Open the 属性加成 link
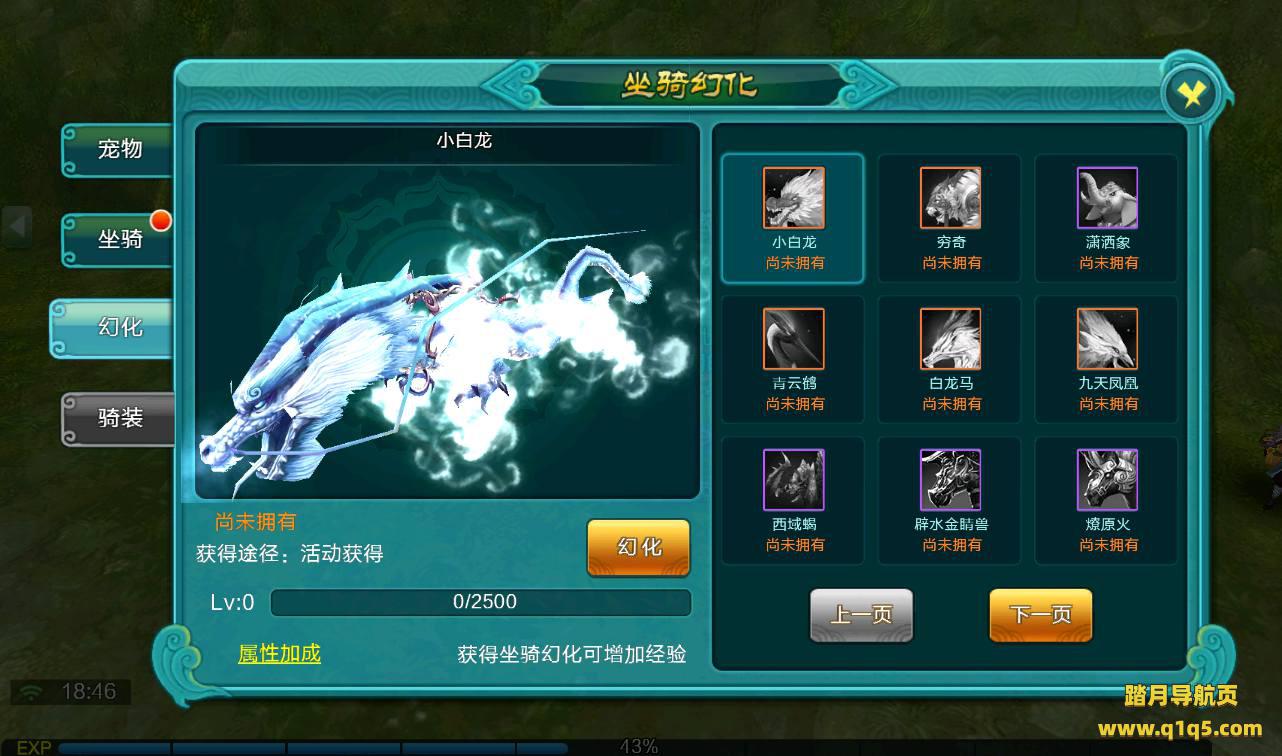The height and width of the screenshot is (756, 1282). [279, 654]
